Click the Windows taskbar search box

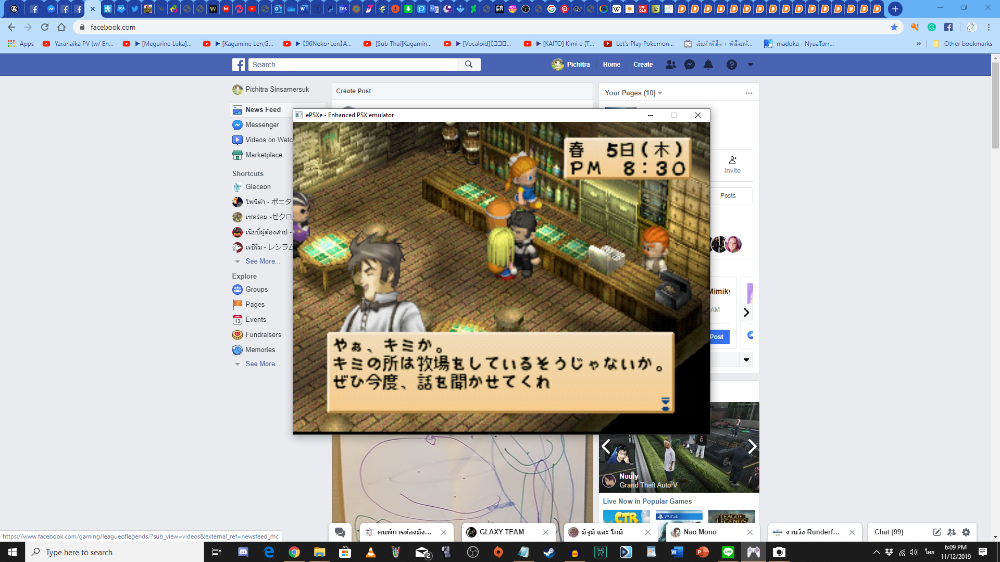tap(115, 552)
